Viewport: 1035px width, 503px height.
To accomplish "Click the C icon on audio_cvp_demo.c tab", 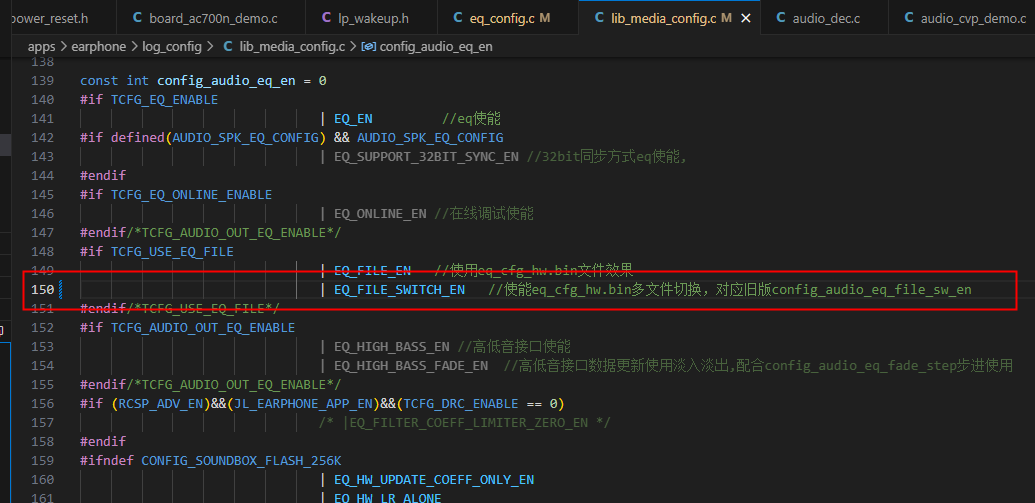I will pos(909,18).
